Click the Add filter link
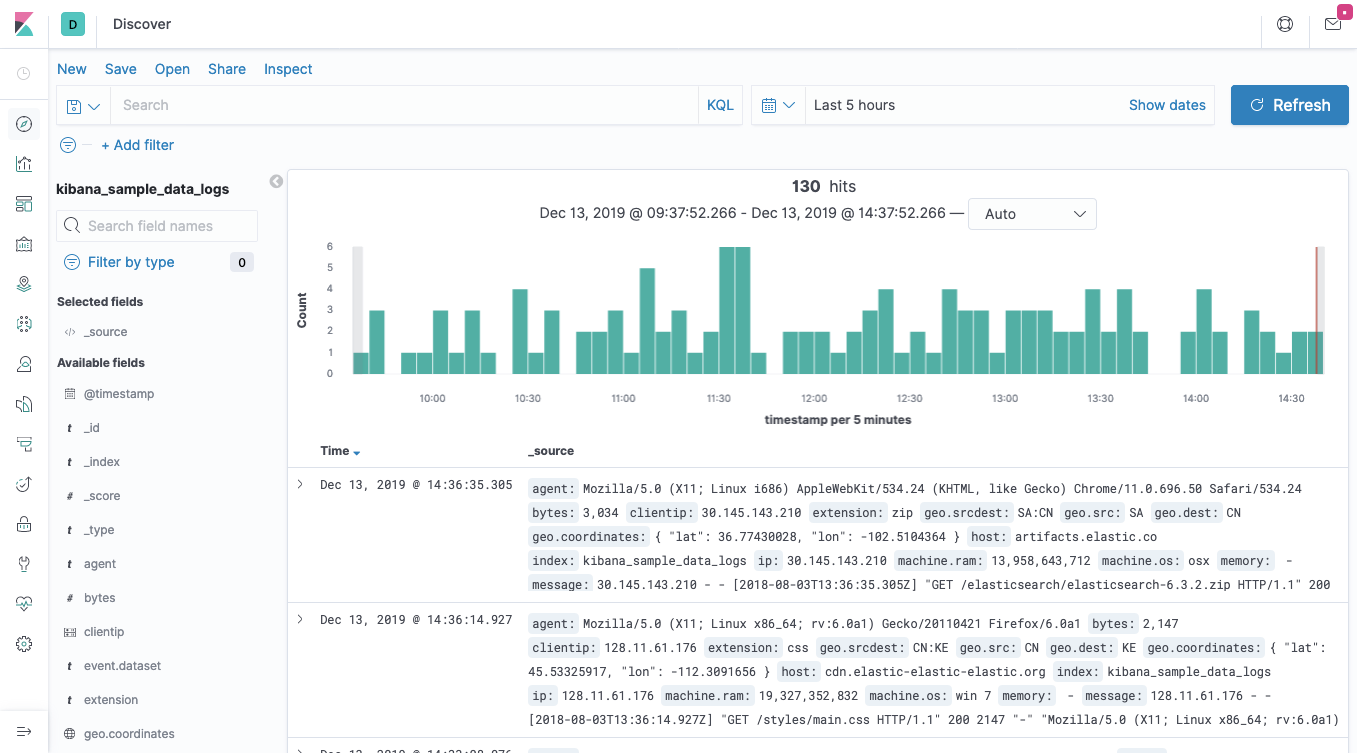The image size is (1357, 753). pos(137,145)
